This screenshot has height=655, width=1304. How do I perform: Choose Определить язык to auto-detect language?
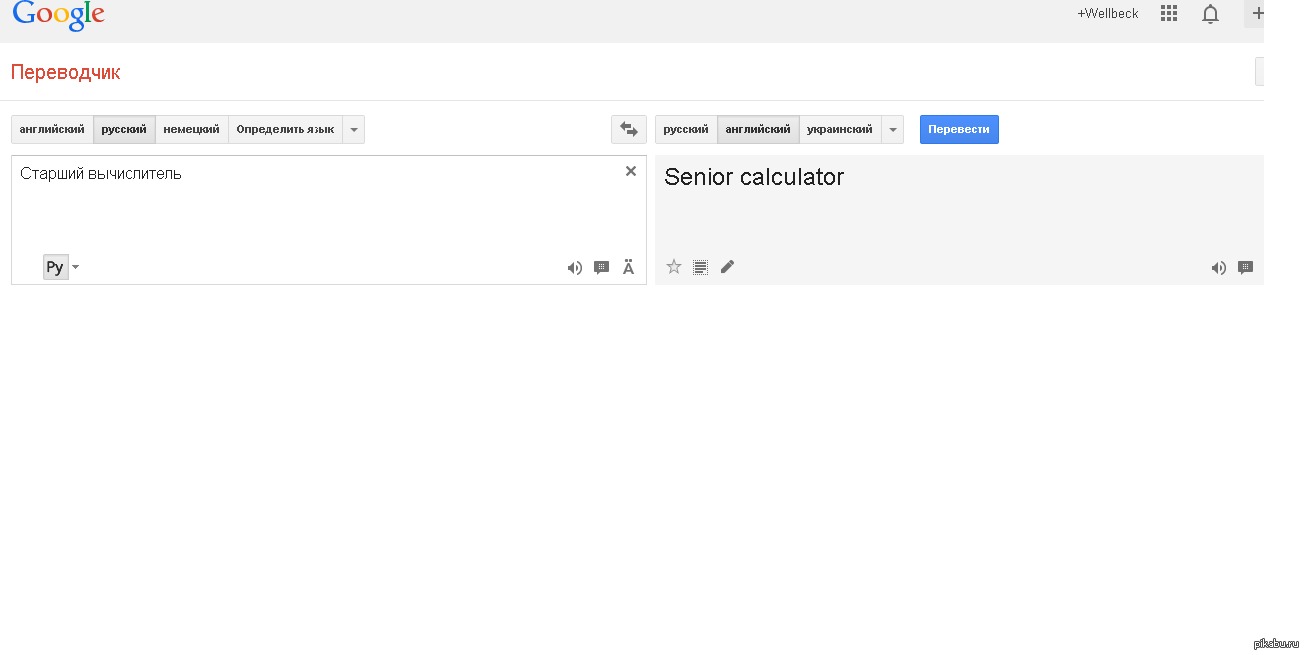285,130
